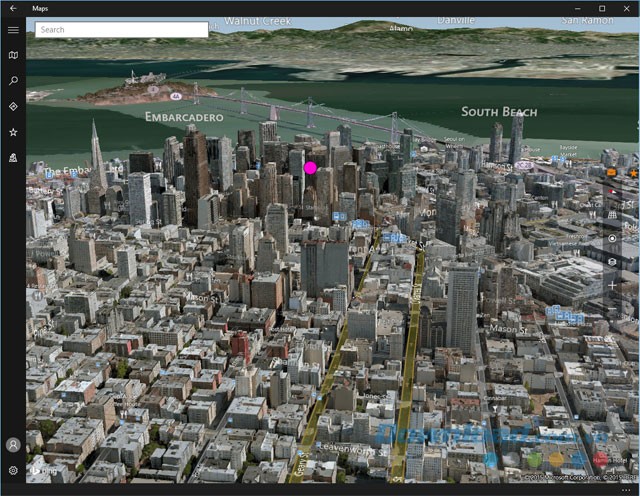Click the Embarcadero neighborhood label
The width and height of the screenshot is (640, 496).
[x=184, y=117]
